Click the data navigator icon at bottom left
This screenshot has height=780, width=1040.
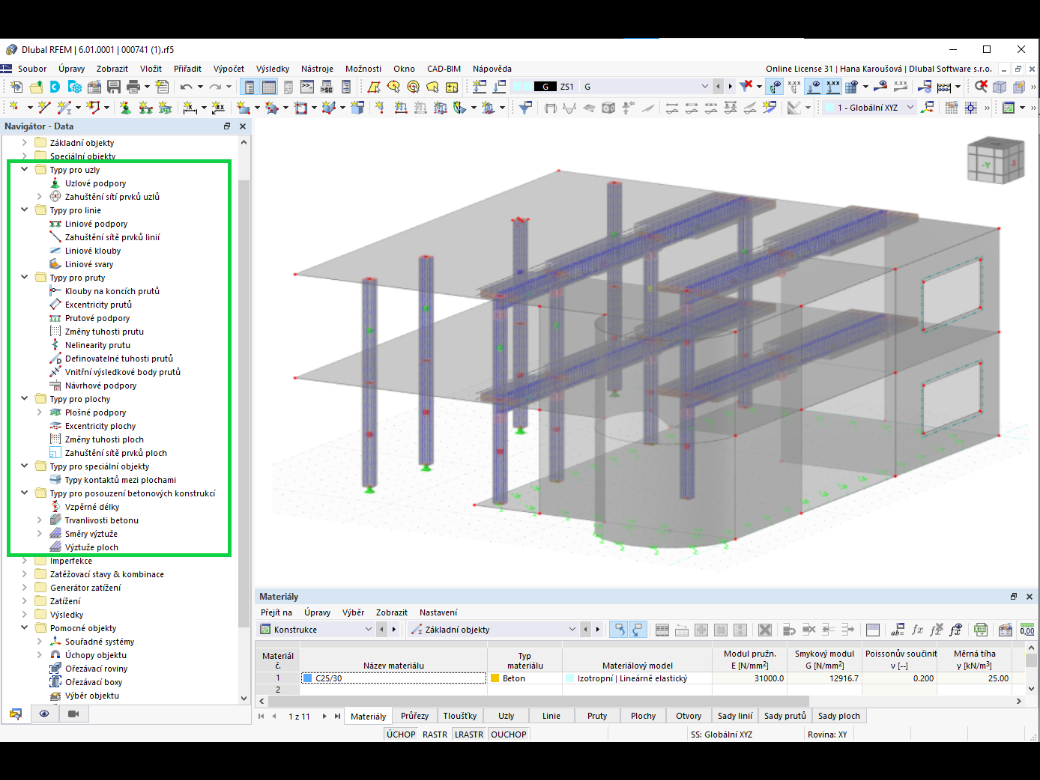click(x=15, y=714)
